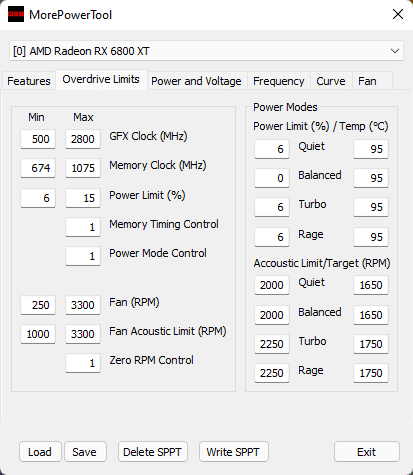The image size is (413, 475).
Task: Click the GFX Clock (MHz) label
Action: pos(148,136)
